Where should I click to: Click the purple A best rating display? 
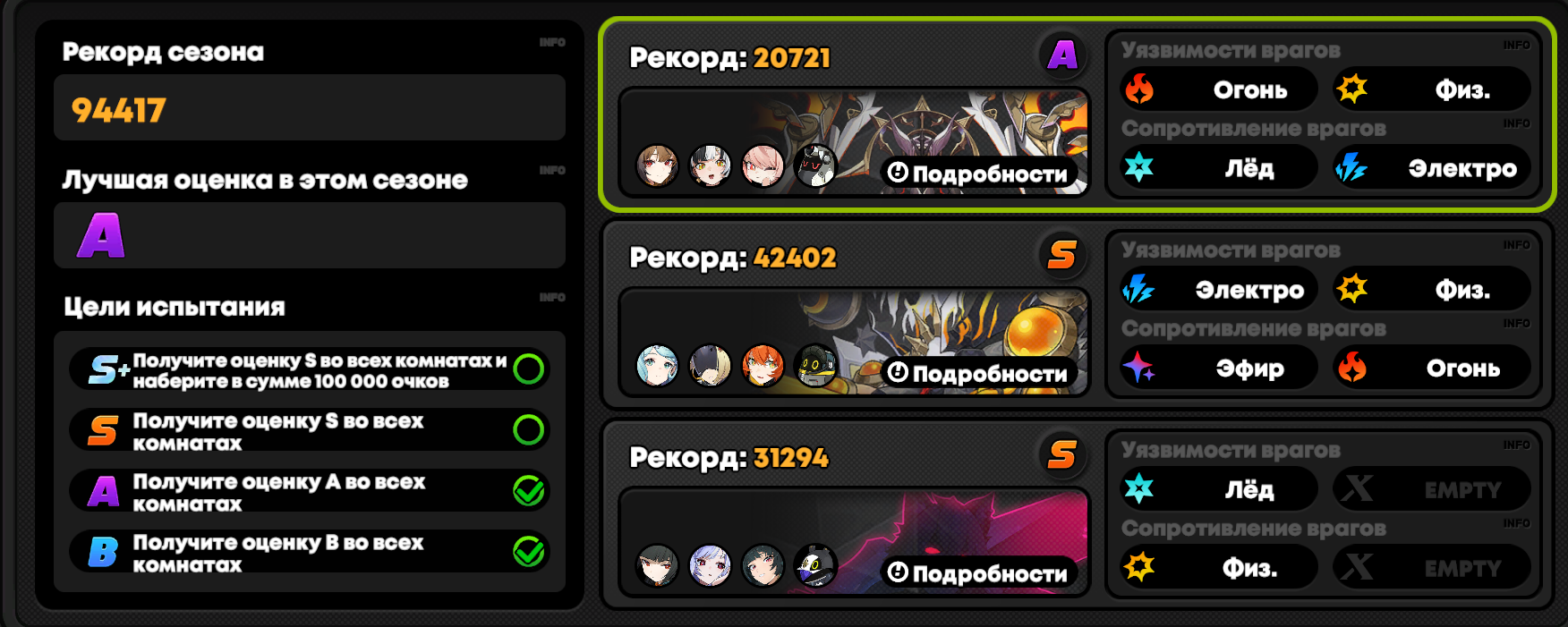tap(101, 236)
